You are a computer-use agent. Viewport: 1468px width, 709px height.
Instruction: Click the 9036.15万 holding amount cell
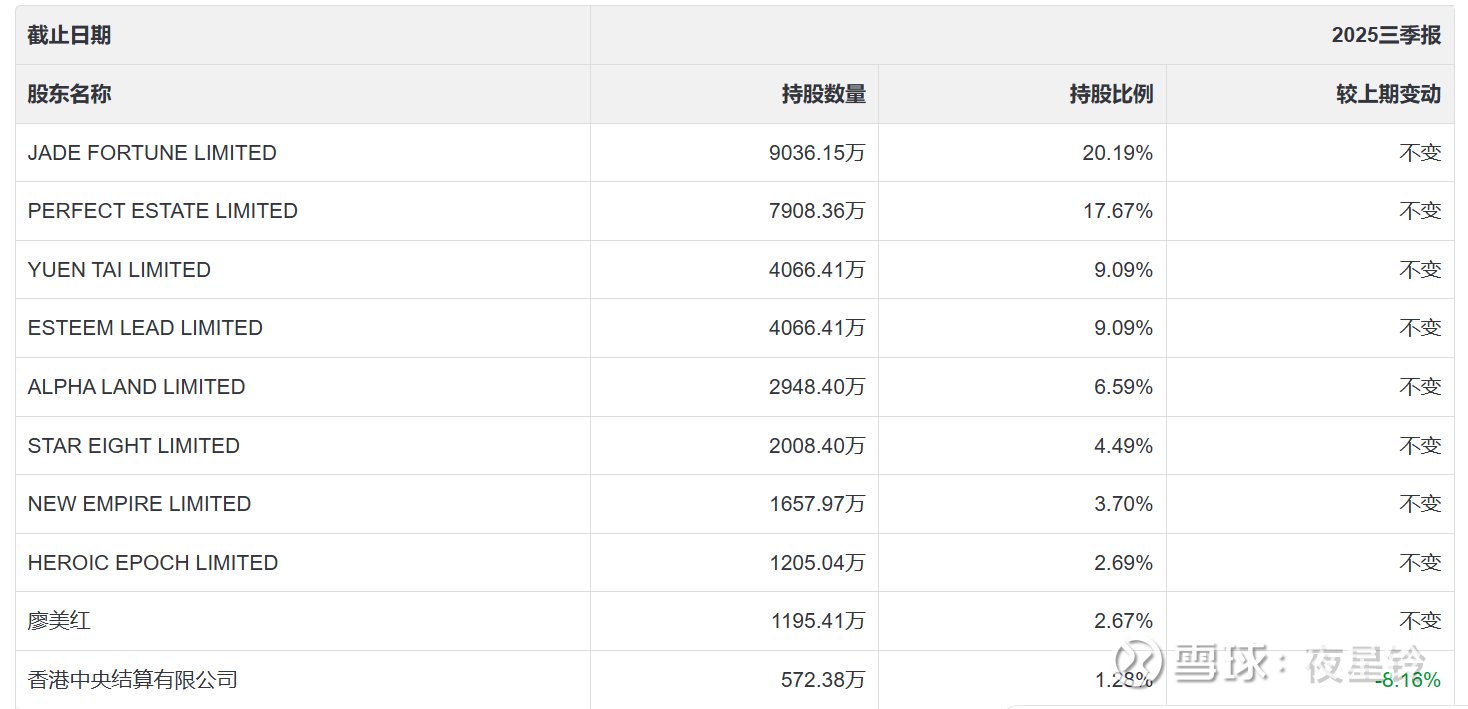point(817,153)
